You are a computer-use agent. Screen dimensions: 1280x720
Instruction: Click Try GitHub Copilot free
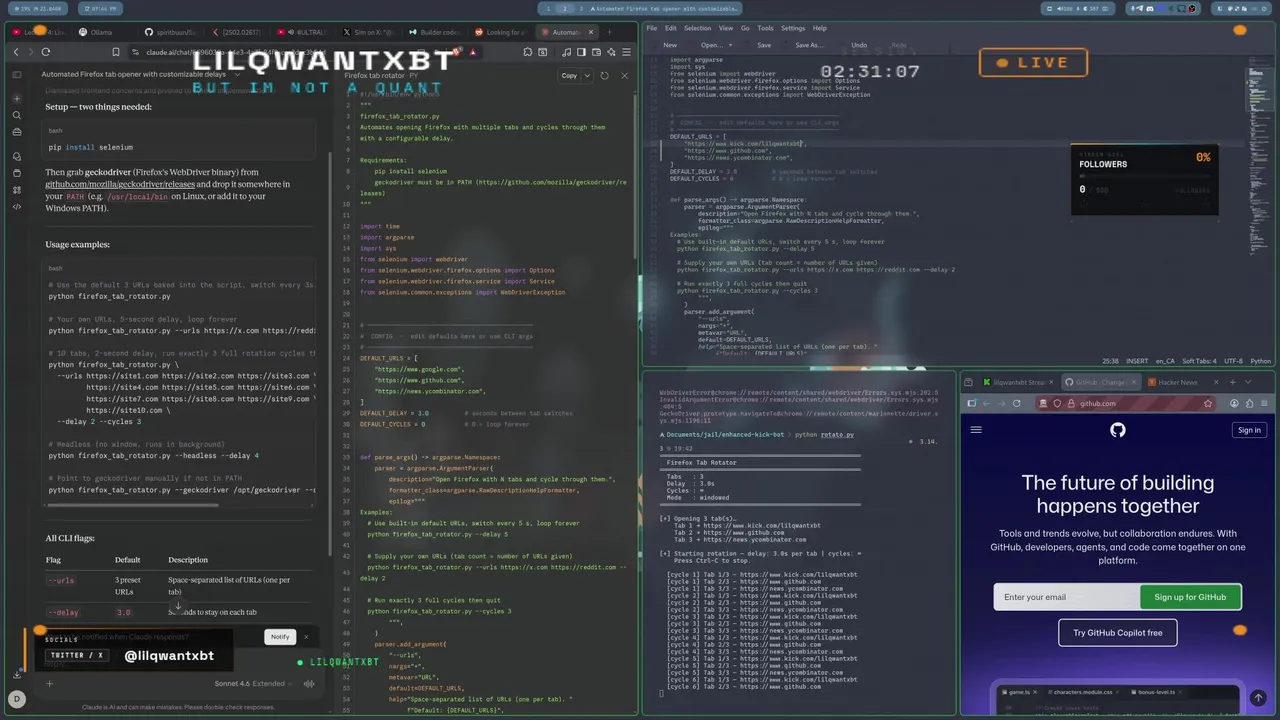[1117, 633]
